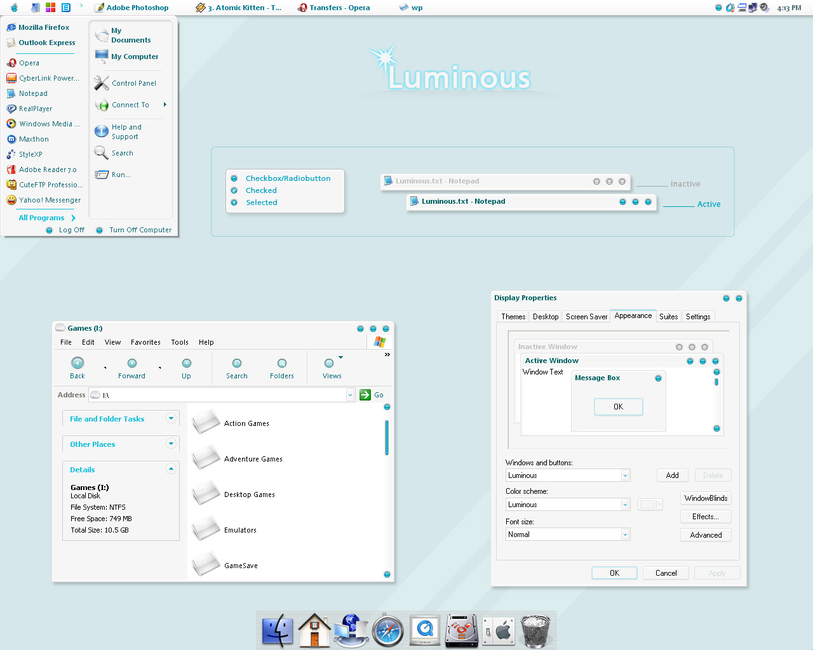Click the Add button in Display Properties
This screenshot has width=813, height=650.
(x=672, y=475)
